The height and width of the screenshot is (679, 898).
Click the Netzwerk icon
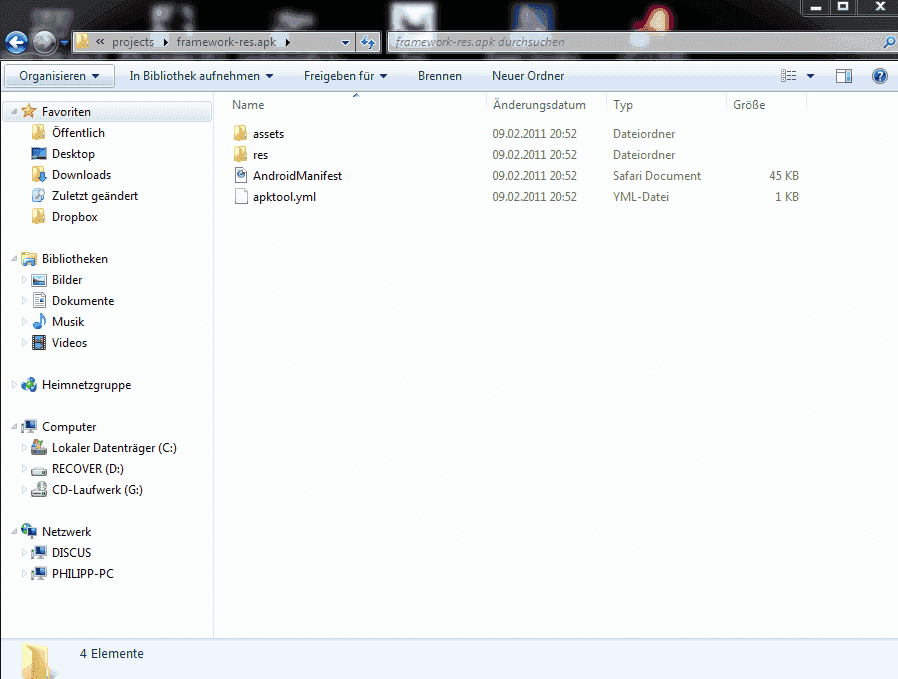click(x=29, y=531)
